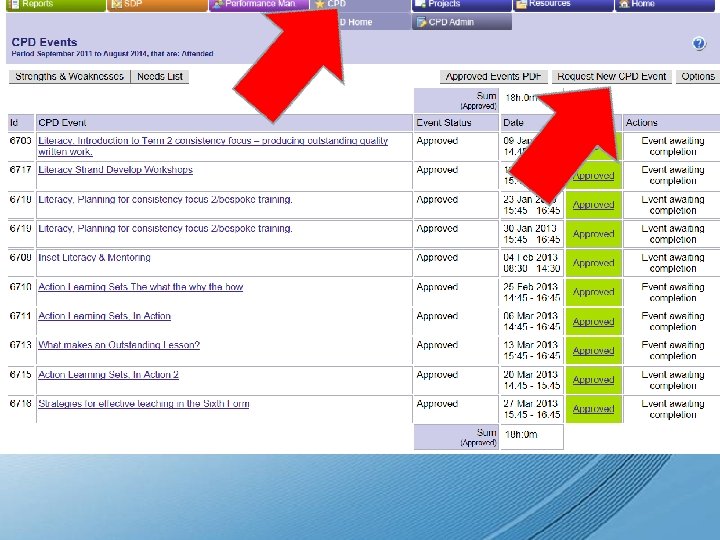Click green Approved cell for 13 Mar event
Screen dimensions: 720x540
point(594,350)
